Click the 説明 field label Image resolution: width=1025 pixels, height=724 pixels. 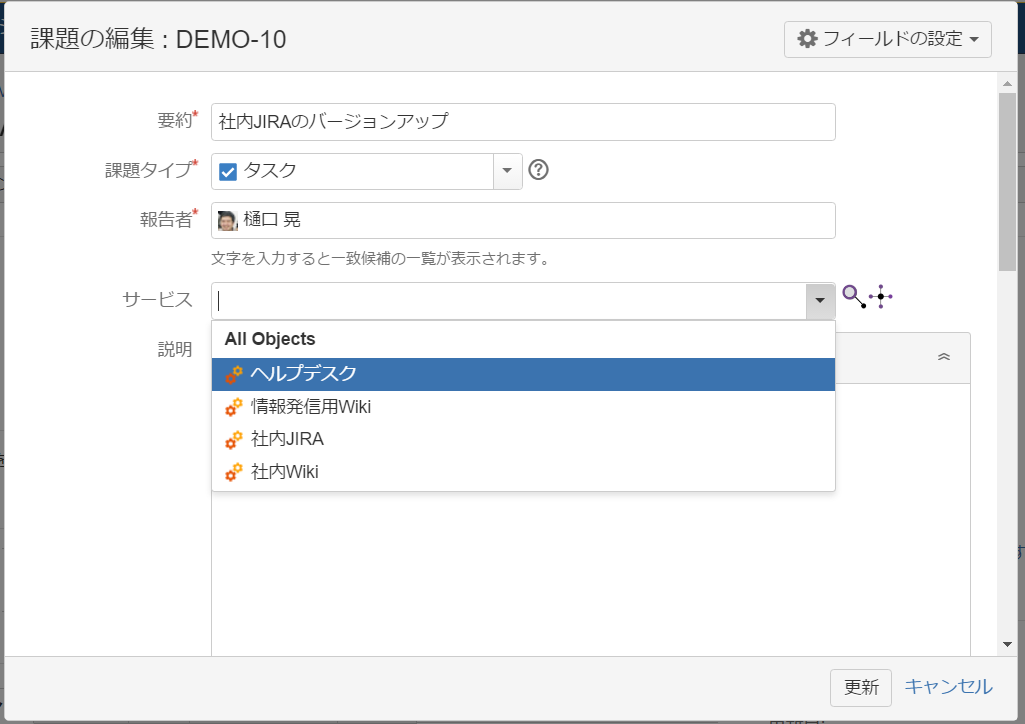tap(175, 350)
